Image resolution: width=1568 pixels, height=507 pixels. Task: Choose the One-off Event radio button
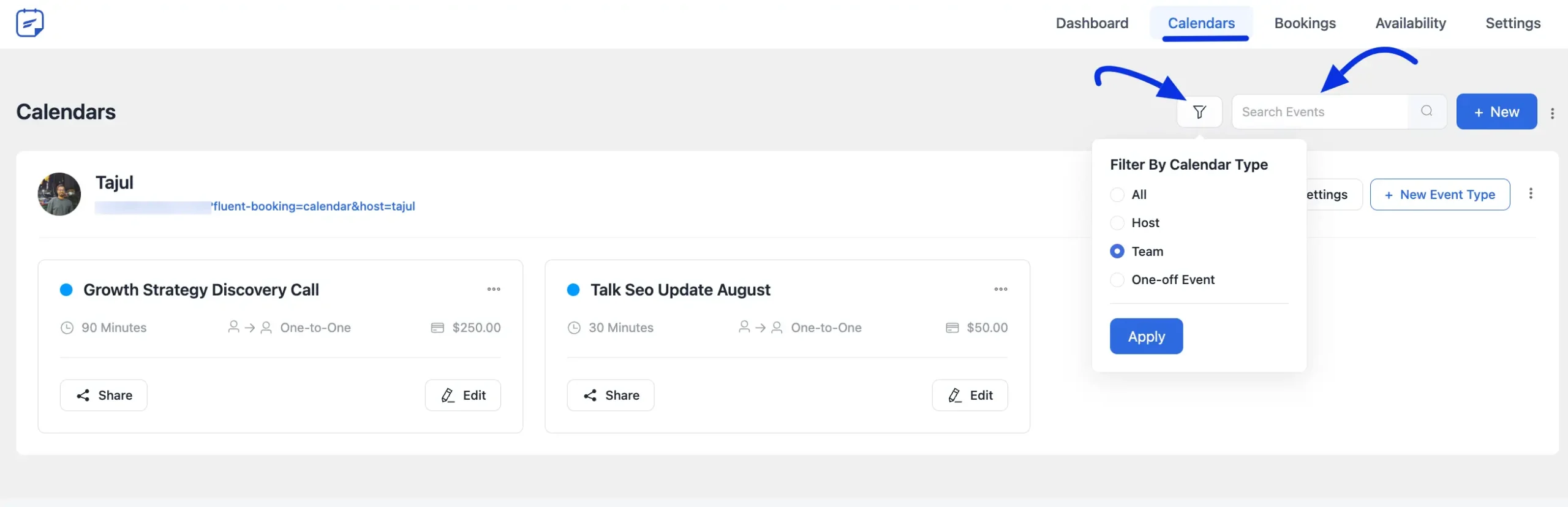click(1117, 279)
